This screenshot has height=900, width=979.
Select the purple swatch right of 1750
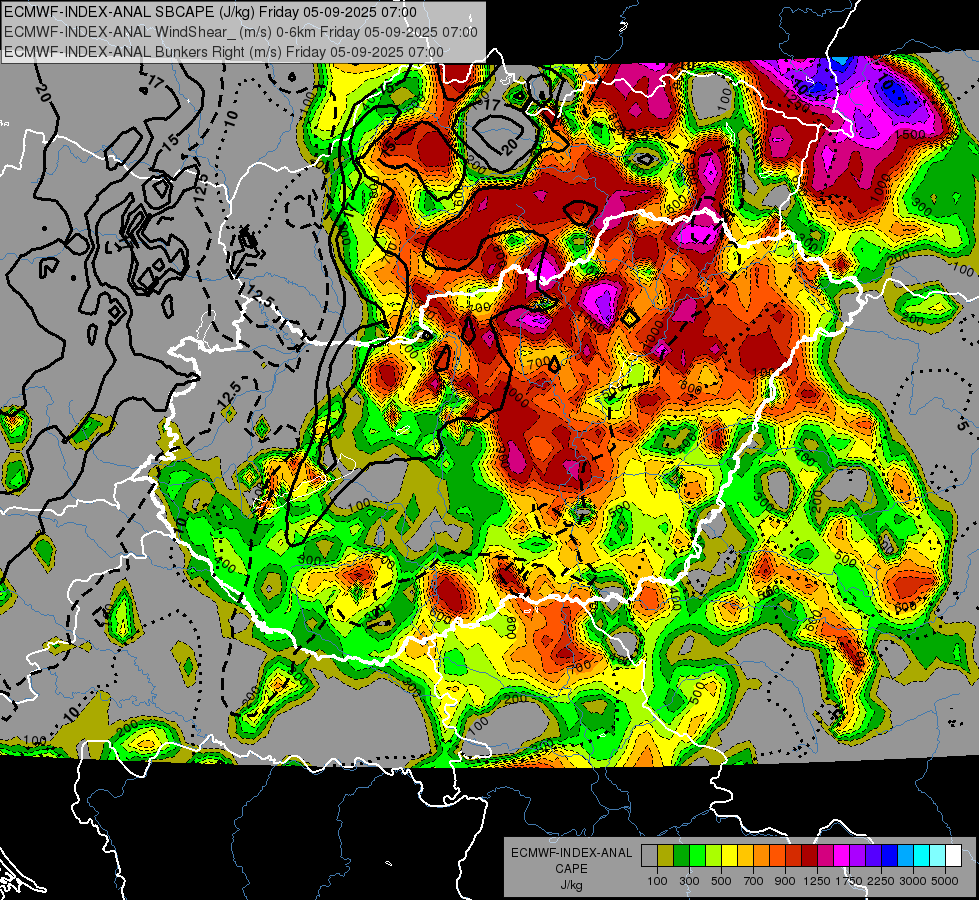[x=858, y=855]
